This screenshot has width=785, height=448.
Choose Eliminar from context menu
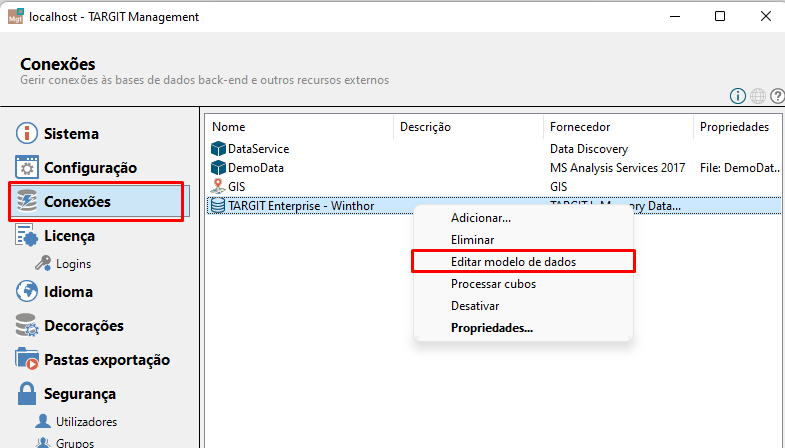tap(472, 240)
